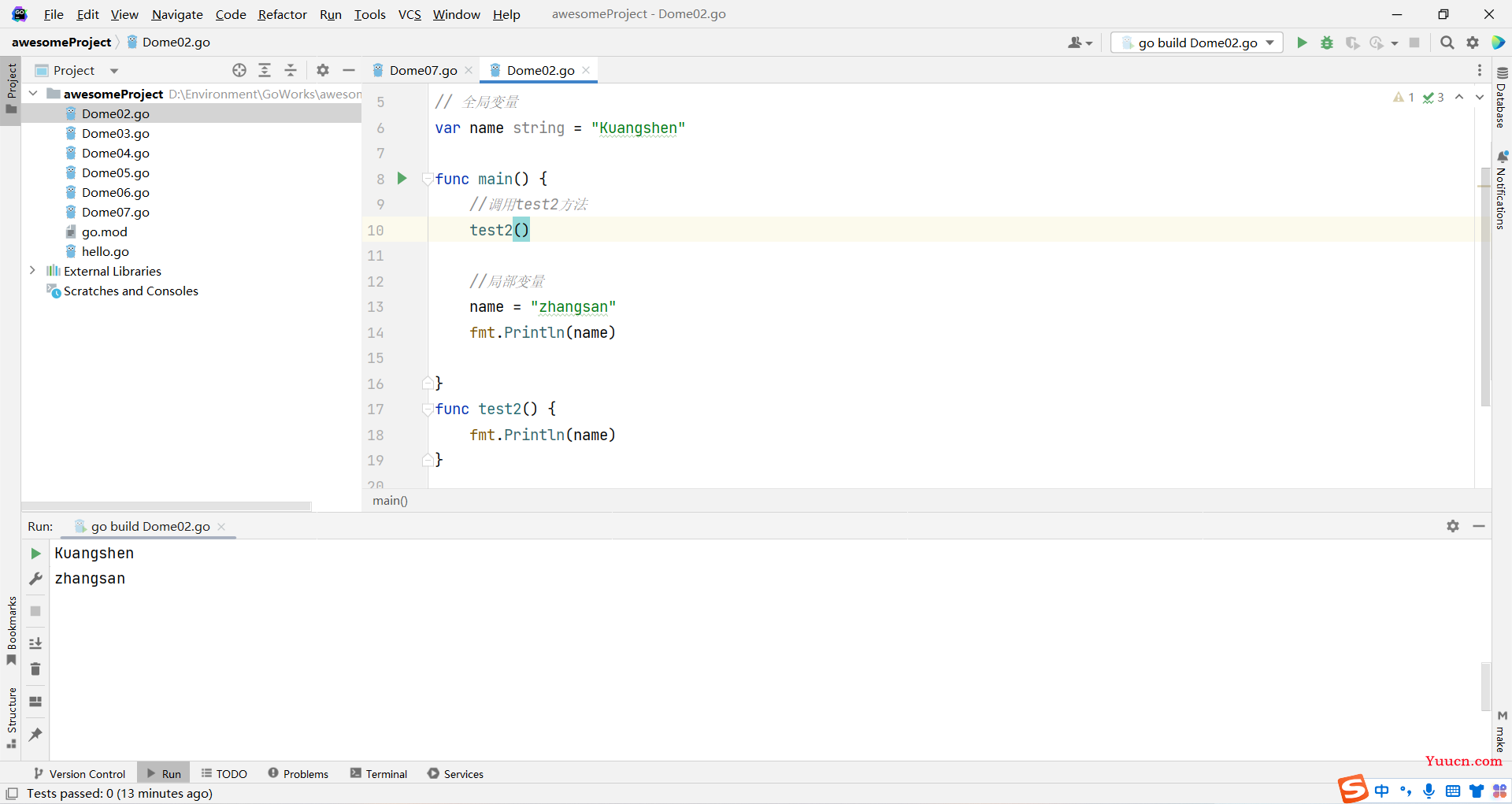Viewport: 1512px width, 804px height.
Task: Open Search Everywhere magnifier icon
Action: point(1447,43)
